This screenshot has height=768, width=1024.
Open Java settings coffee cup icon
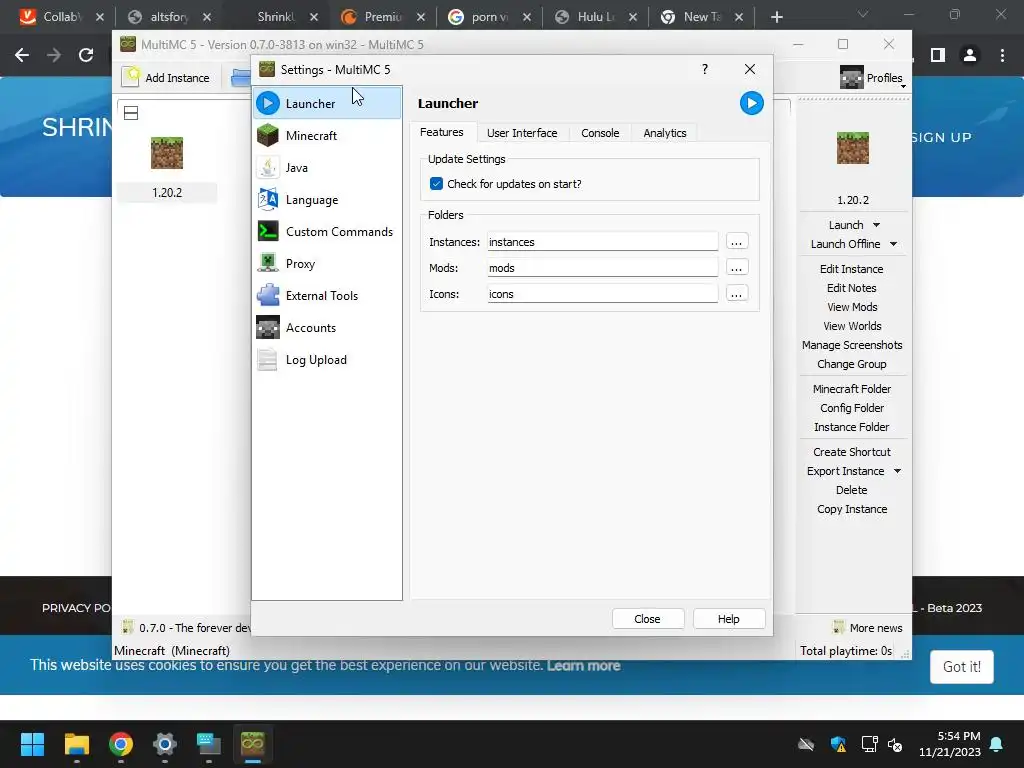pos(268,167)
